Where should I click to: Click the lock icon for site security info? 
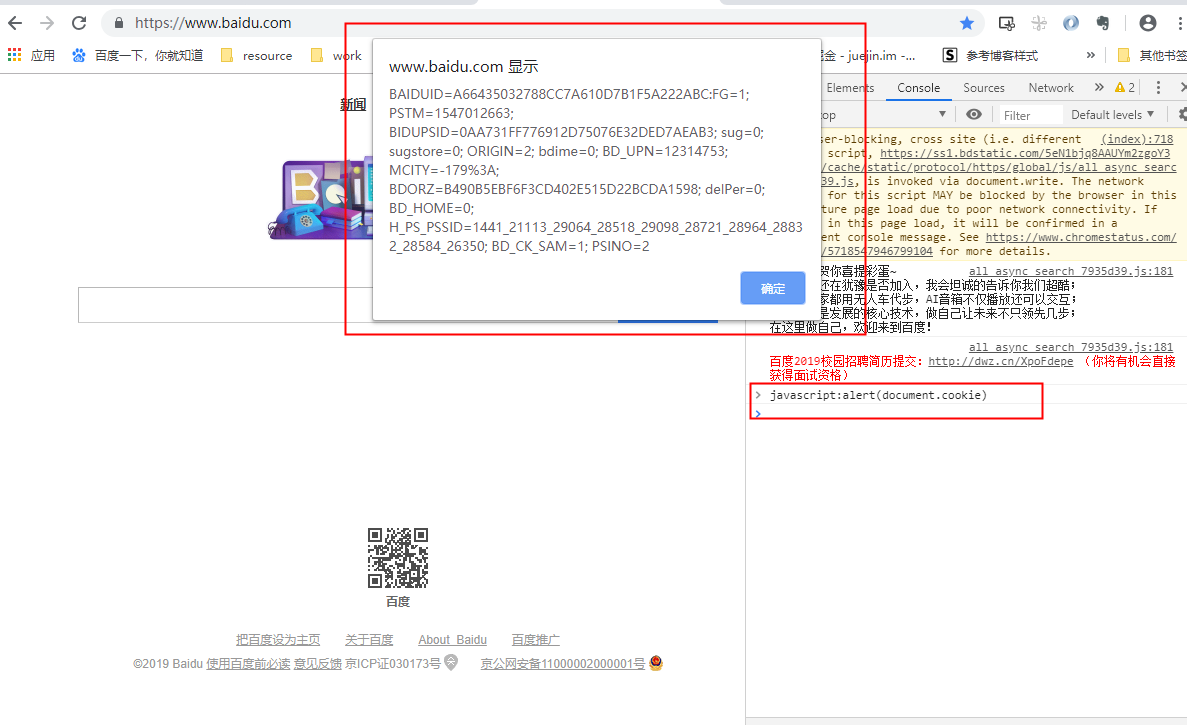click(119, 23)
